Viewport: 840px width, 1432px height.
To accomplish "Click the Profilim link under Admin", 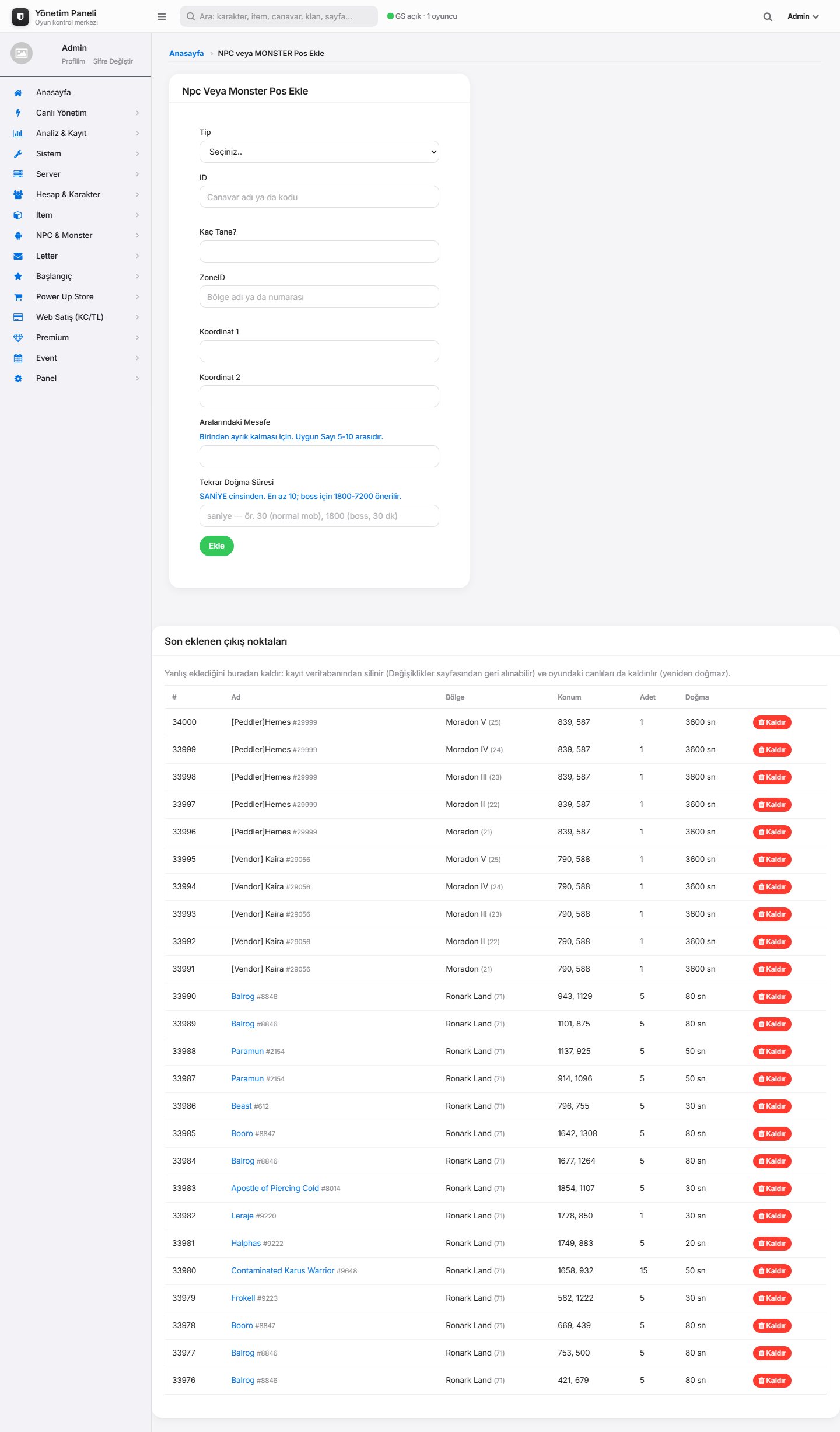I will [73, 61].
